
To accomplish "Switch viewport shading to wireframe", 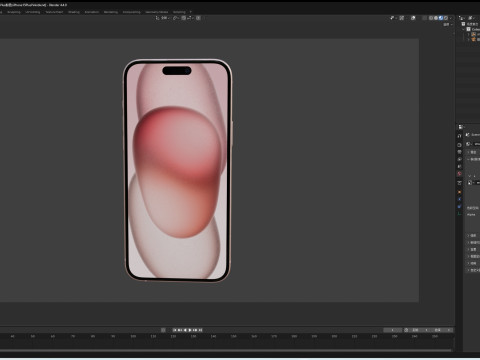I will coord(431,18).
